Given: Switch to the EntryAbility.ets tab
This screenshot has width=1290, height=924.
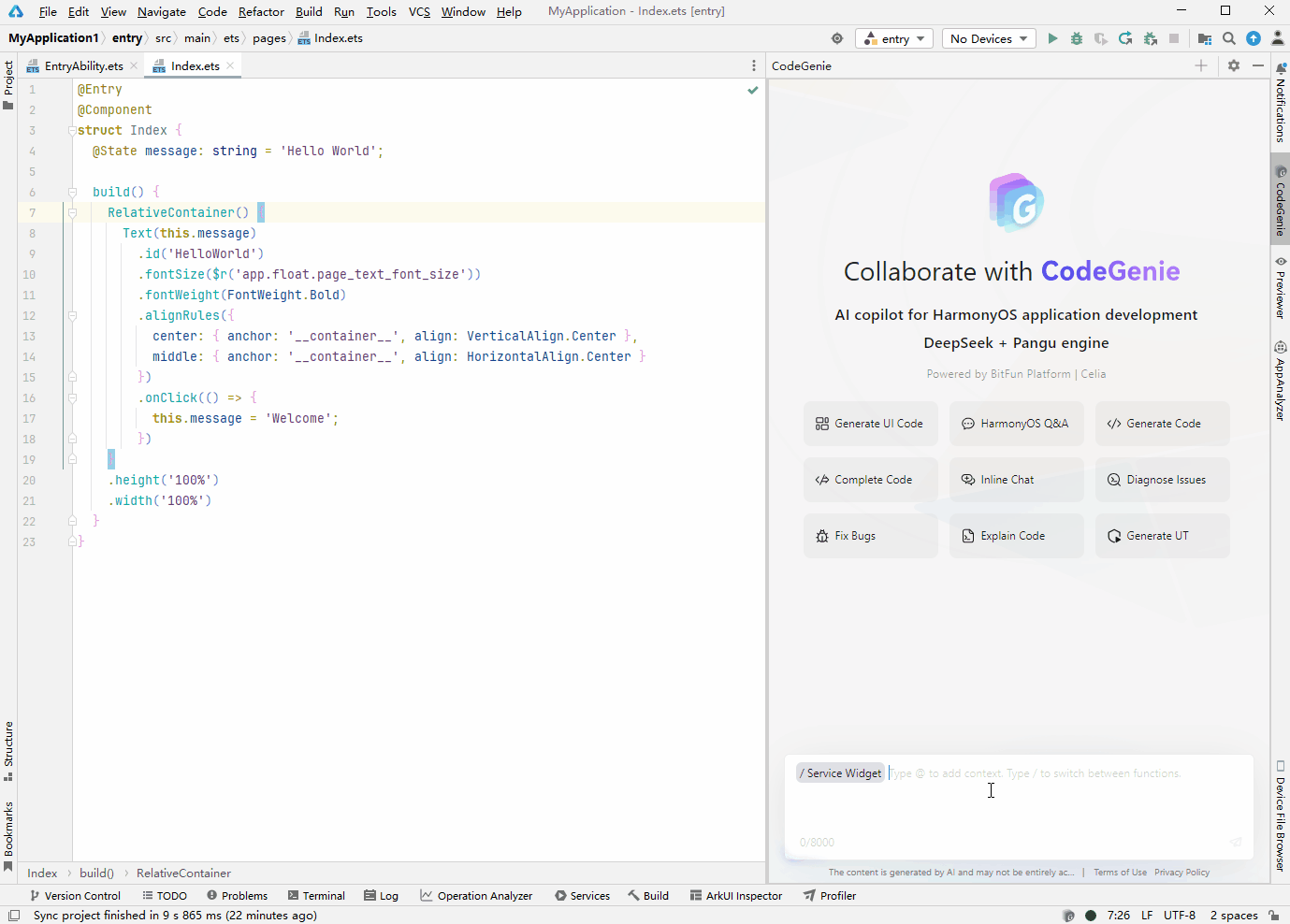Looking at the screenshot, I should (83, 65).
